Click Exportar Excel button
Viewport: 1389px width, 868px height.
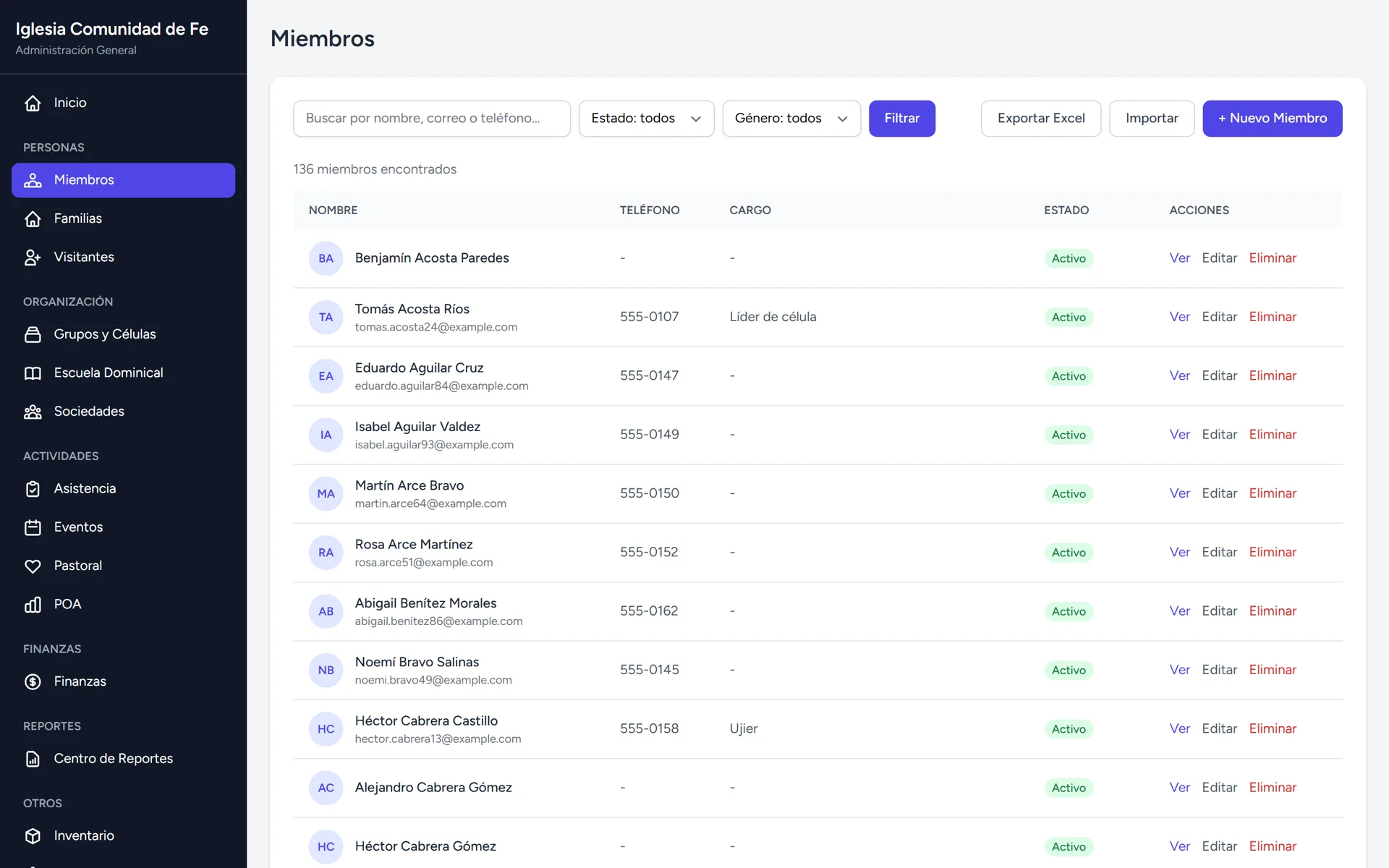(1041, 119)
